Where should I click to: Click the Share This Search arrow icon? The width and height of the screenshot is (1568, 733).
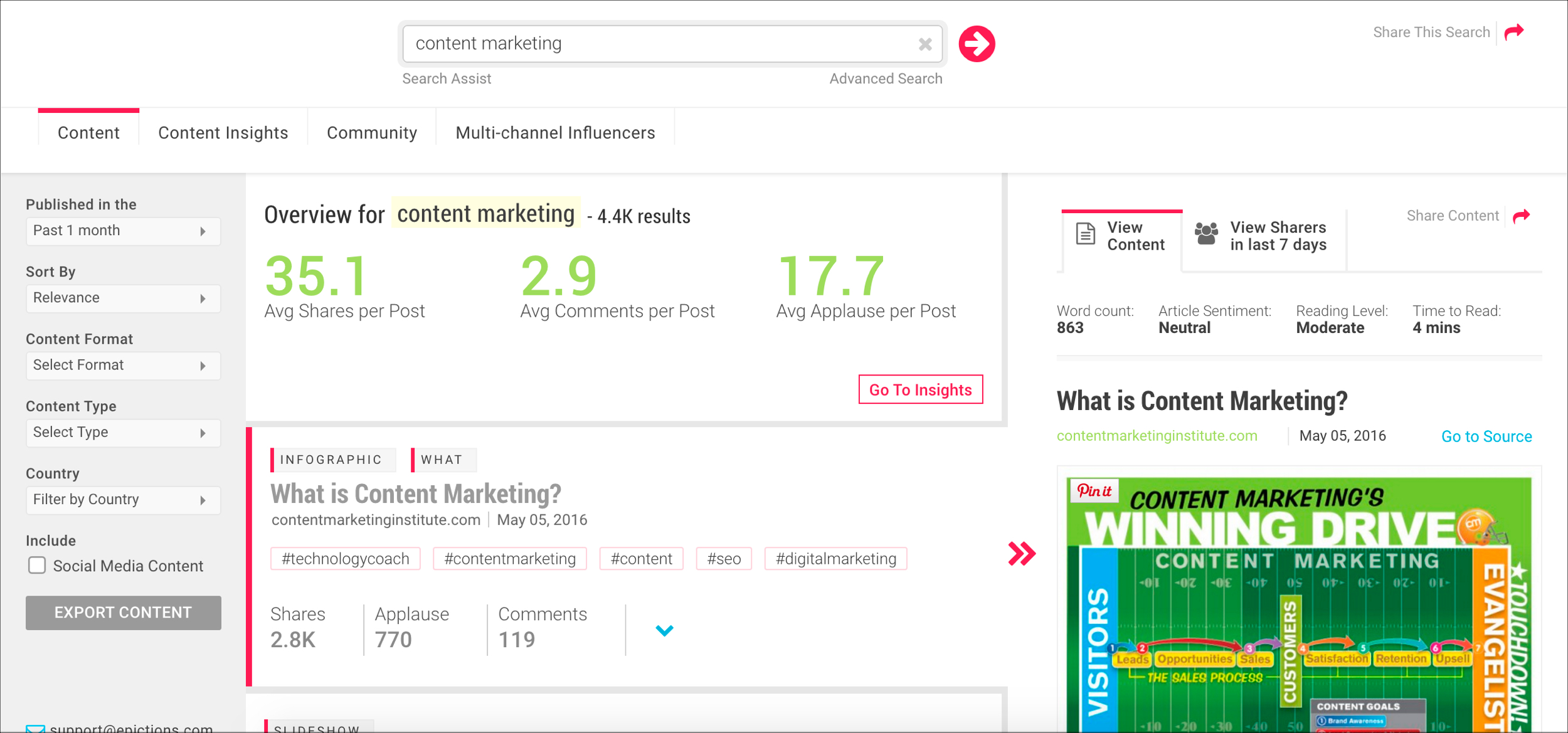(x=1514, y=32)
